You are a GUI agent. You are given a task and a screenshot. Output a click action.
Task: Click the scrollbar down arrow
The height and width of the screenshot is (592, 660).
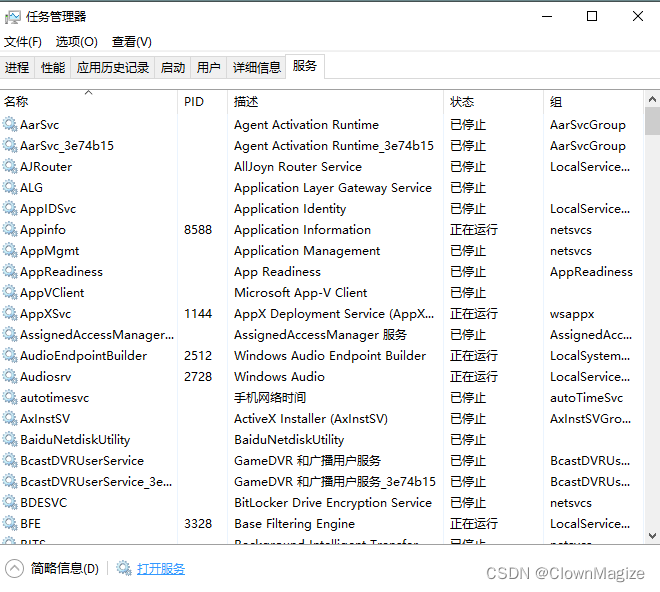tap(652, 536)
